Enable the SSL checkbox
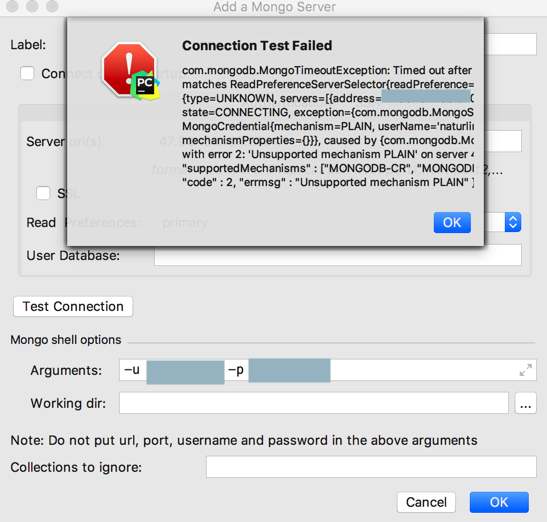Image resolution: width=547 pixels, height=522 pixels. point(43,193)
